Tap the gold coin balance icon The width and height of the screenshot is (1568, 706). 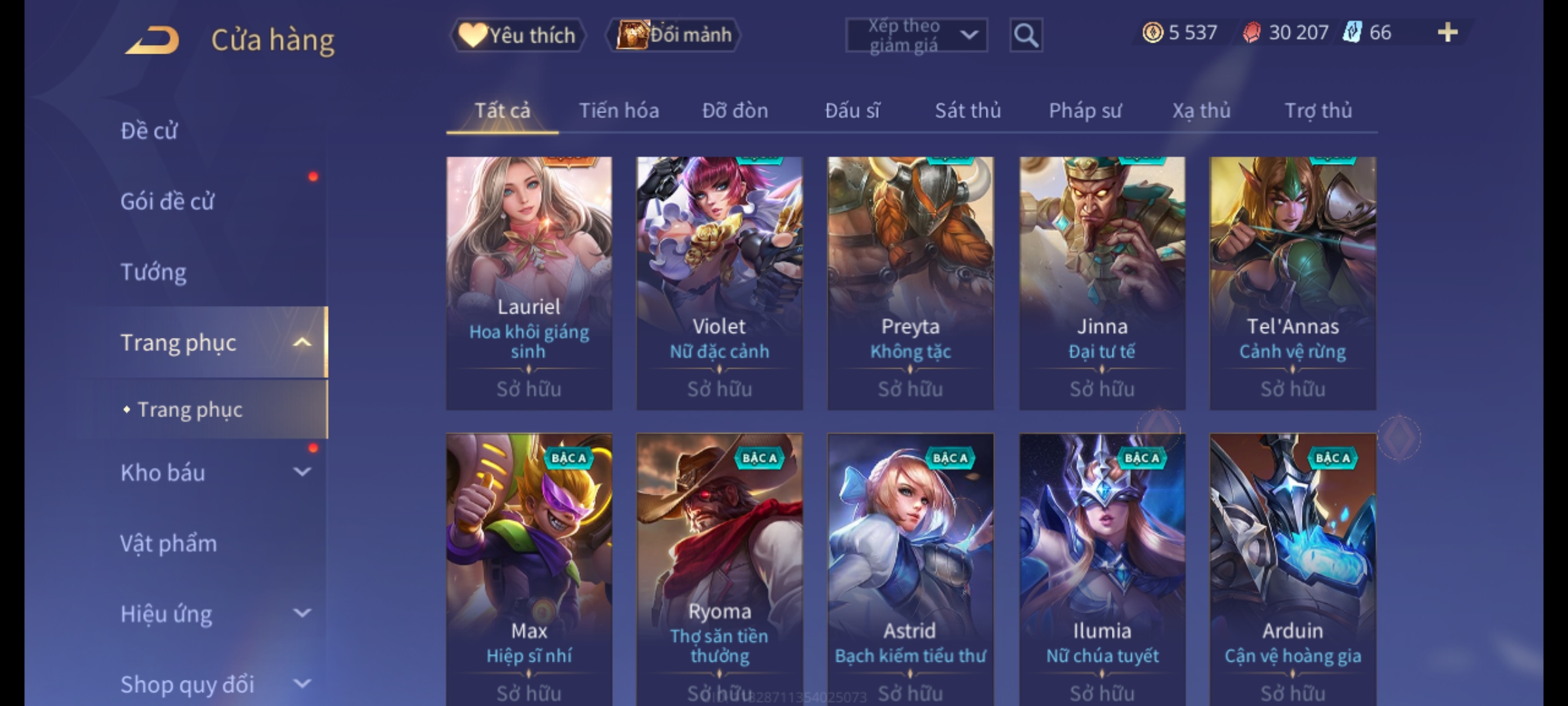[x=1152, y=33]
